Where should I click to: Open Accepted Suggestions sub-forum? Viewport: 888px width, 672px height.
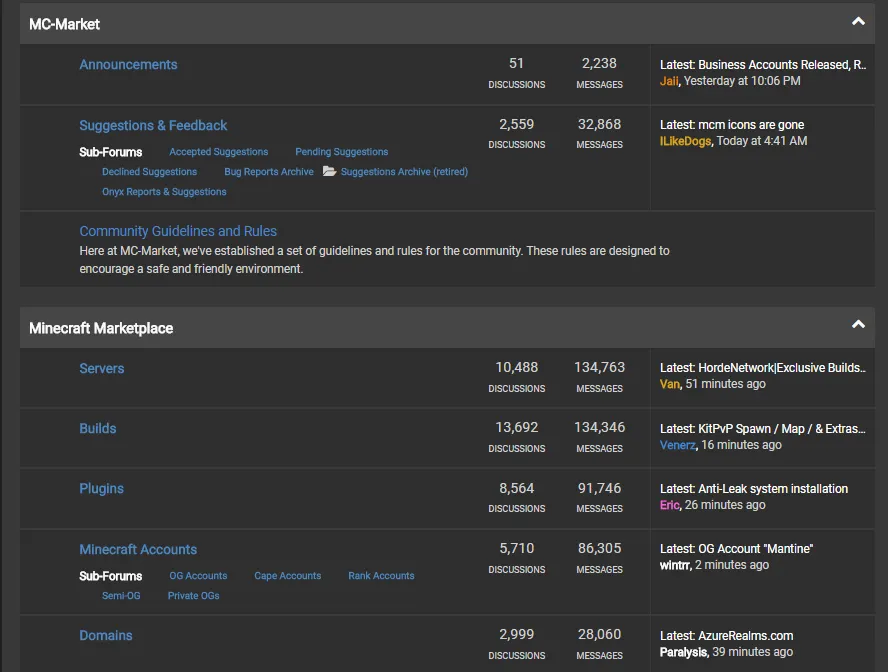pyautogui.click(x=219, y=152)
